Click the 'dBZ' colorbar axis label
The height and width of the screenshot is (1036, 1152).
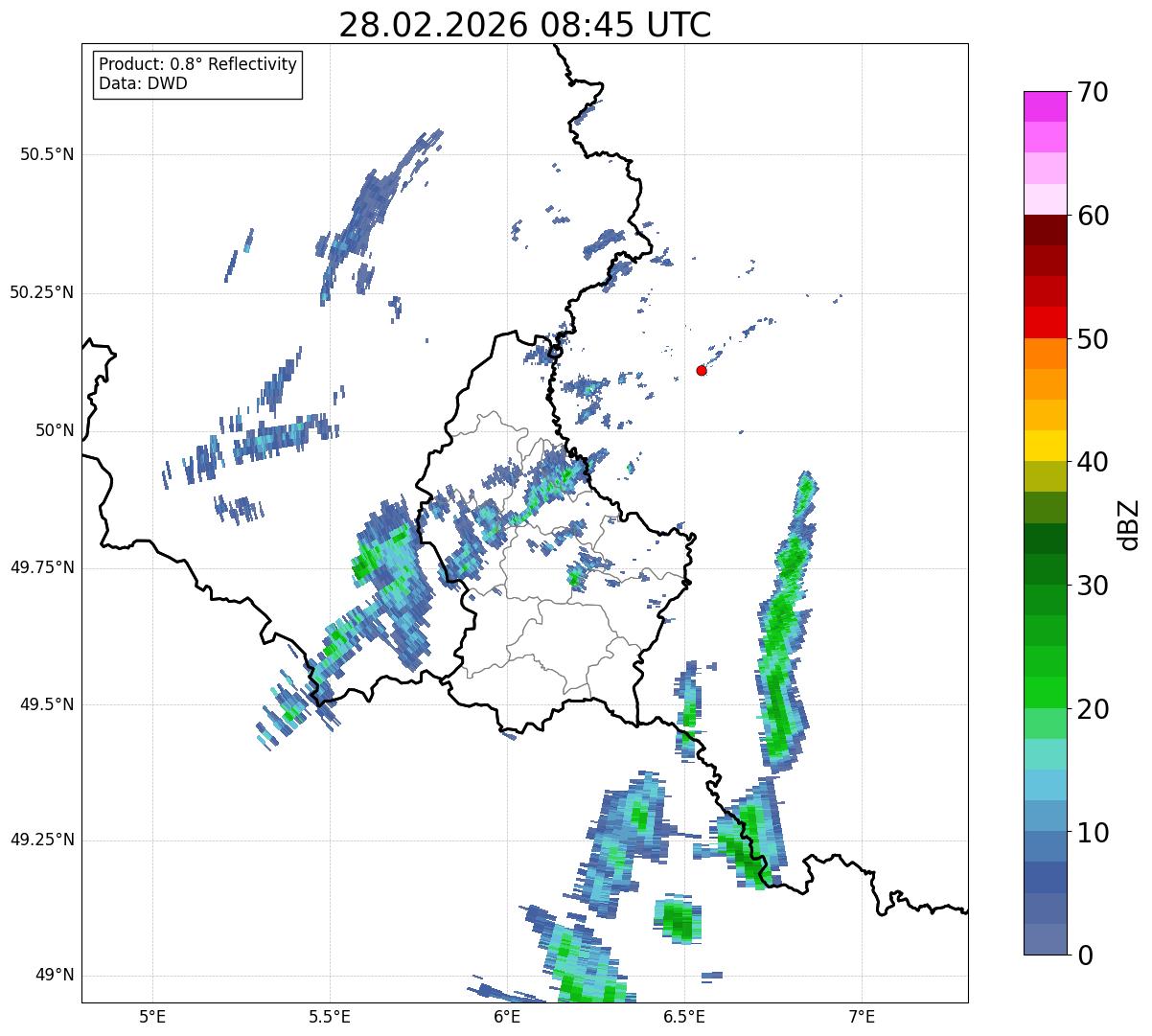(1130, 523)
